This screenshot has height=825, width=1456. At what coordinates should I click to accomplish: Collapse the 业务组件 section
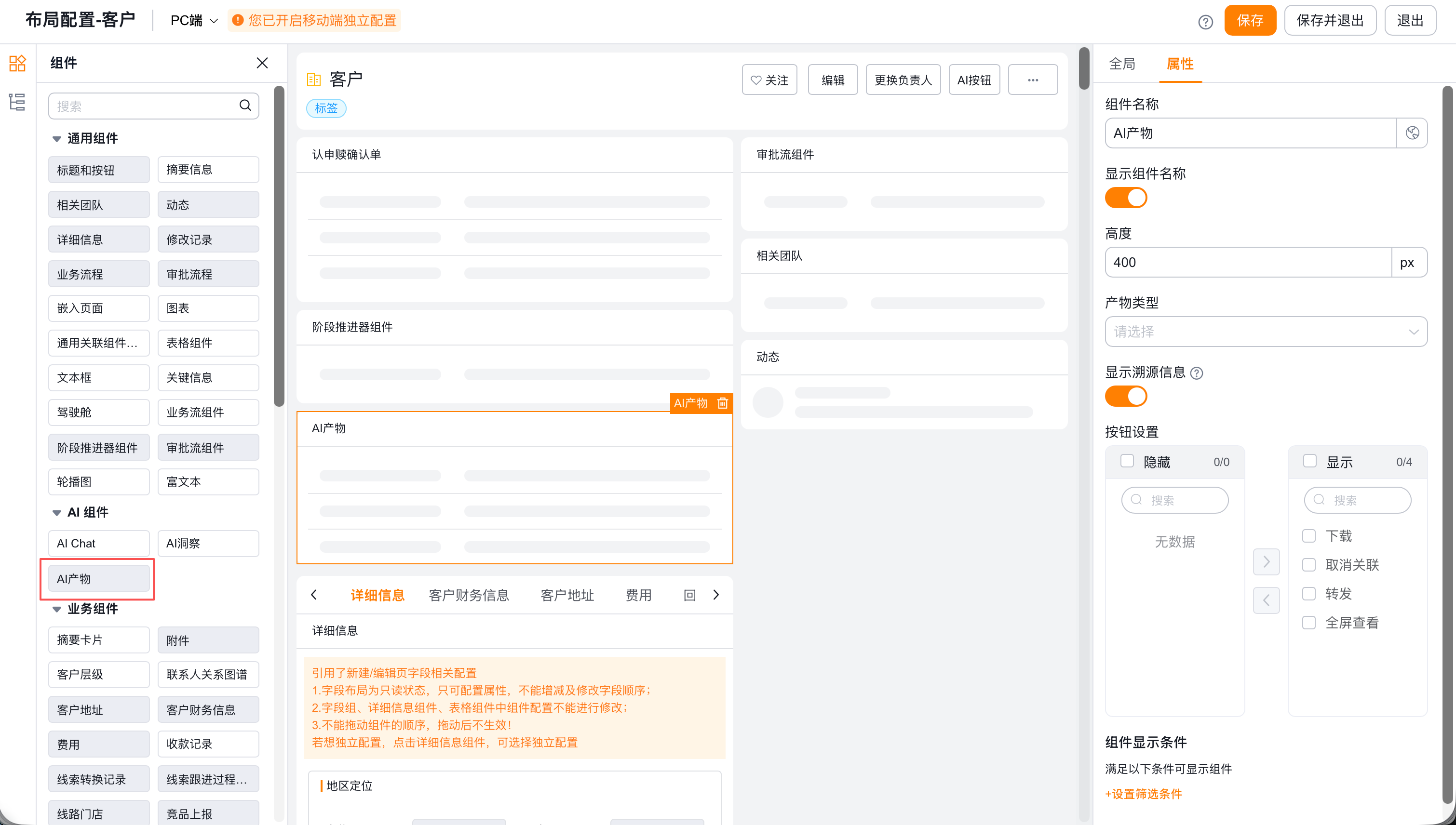57,609
